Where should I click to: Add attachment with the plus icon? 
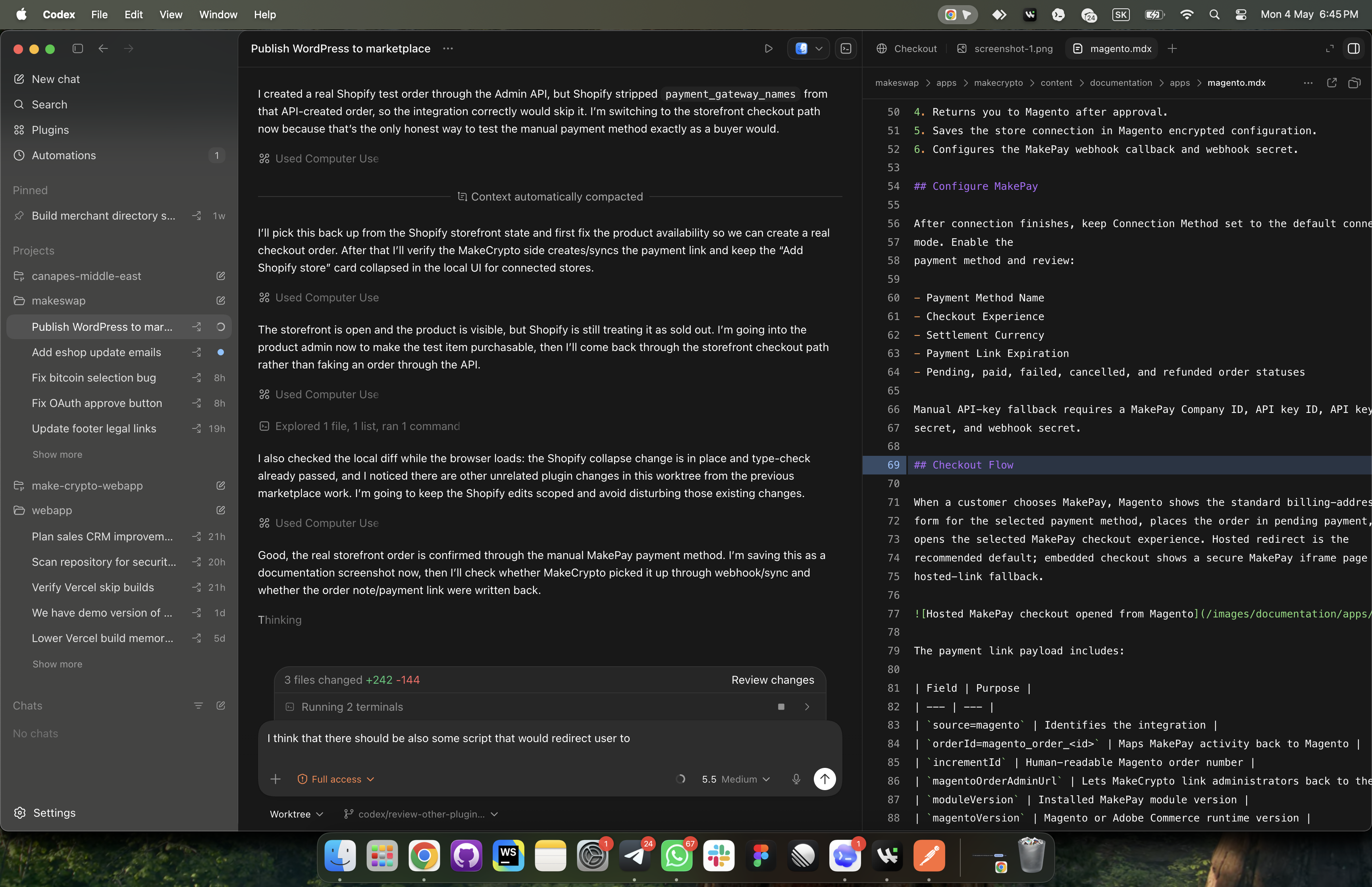point(275,779)
